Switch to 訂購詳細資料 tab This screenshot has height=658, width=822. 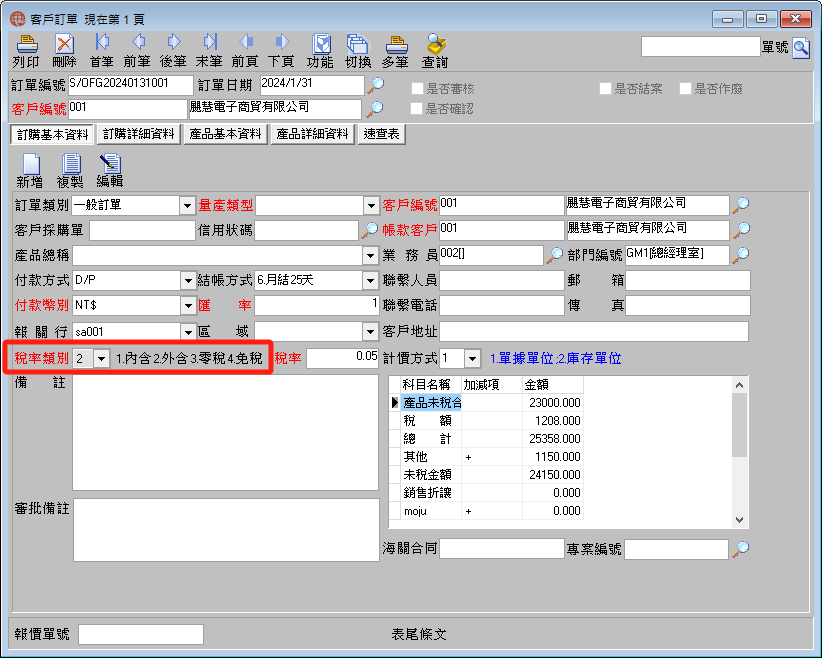coord(139,134)
